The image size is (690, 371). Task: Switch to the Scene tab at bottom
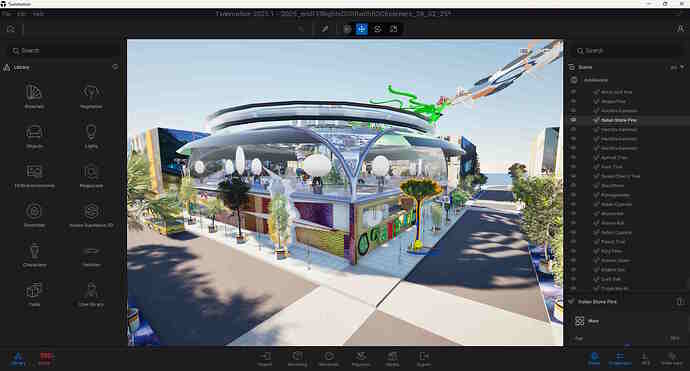click(x=594, y=359)
